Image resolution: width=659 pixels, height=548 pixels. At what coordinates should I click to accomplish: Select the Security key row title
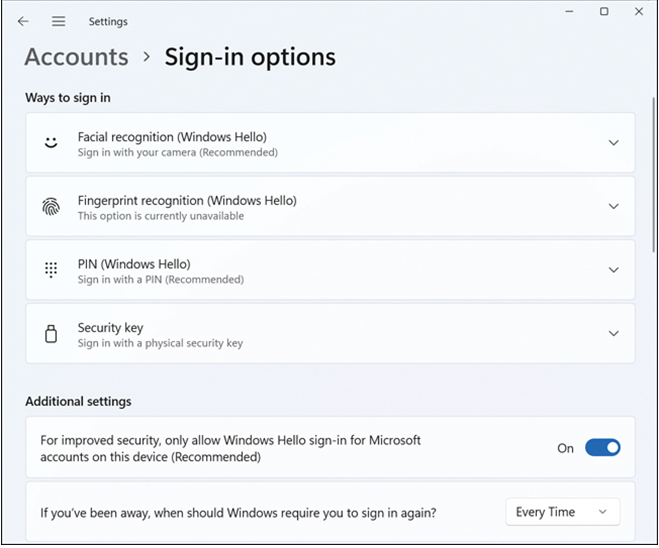click(111, 327)
